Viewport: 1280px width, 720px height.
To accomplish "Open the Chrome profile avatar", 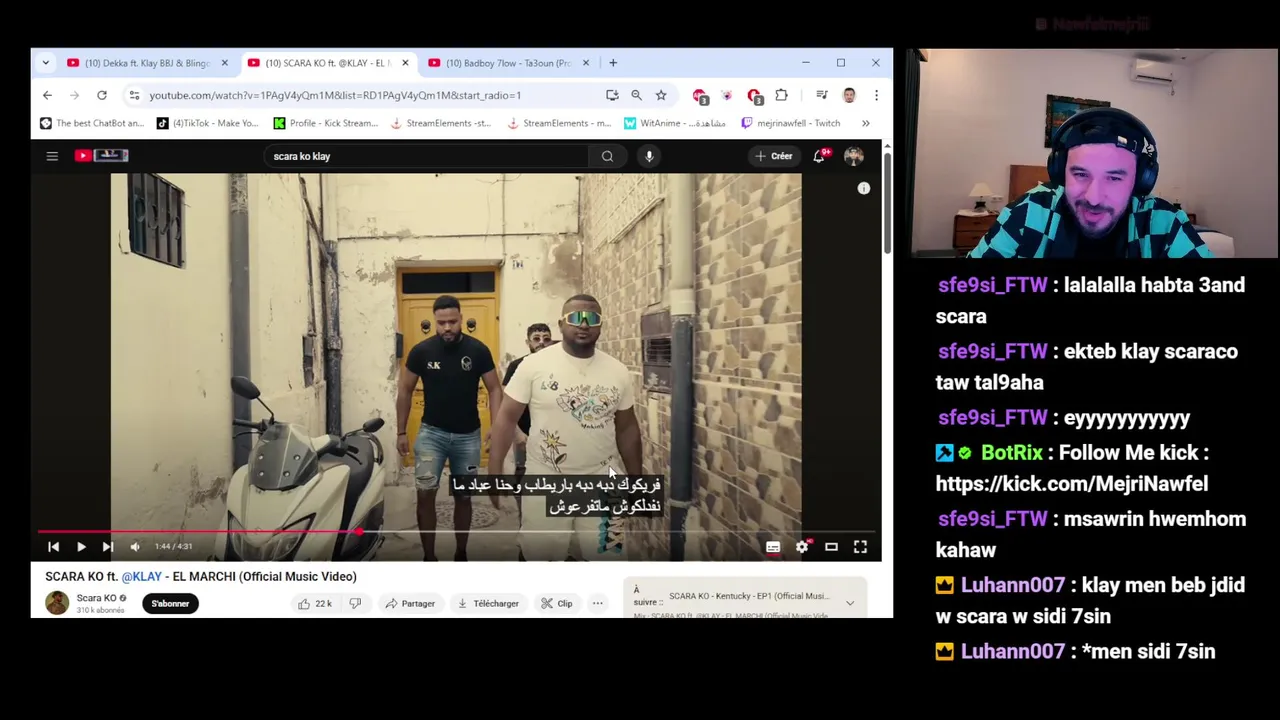I will pyautogui.click(x=849, y=95).
